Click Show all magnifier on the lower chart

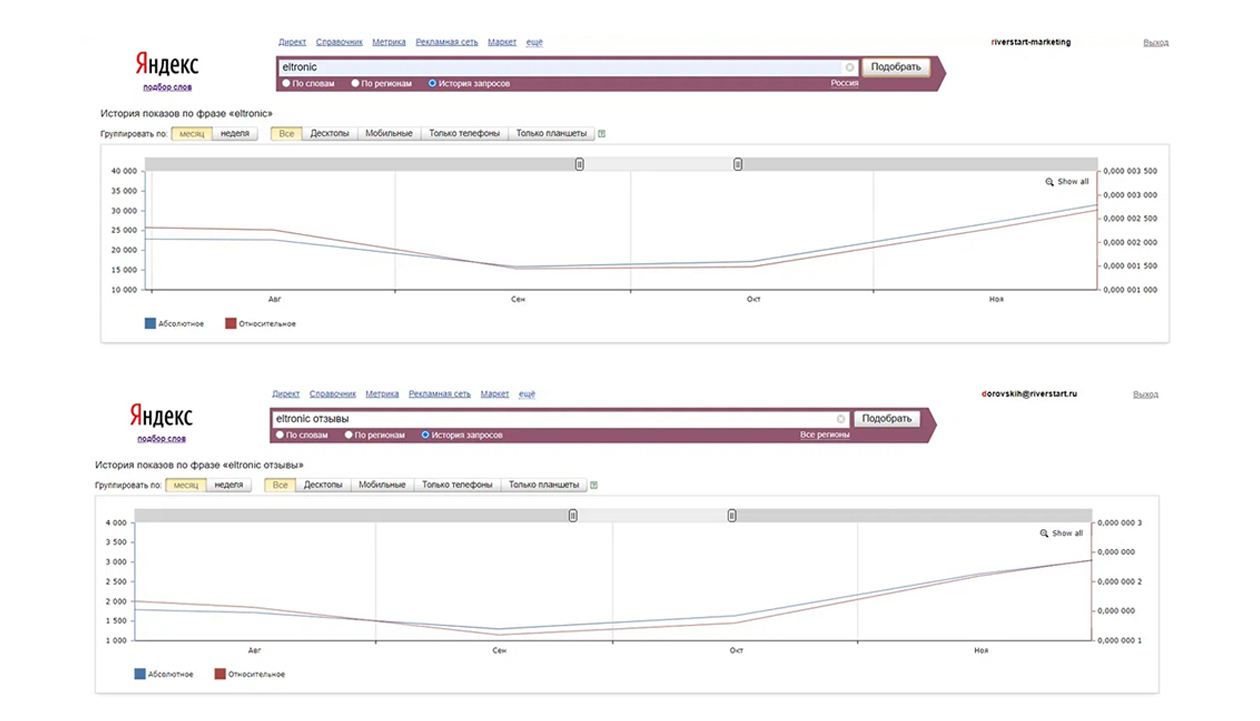(1044, 533)
